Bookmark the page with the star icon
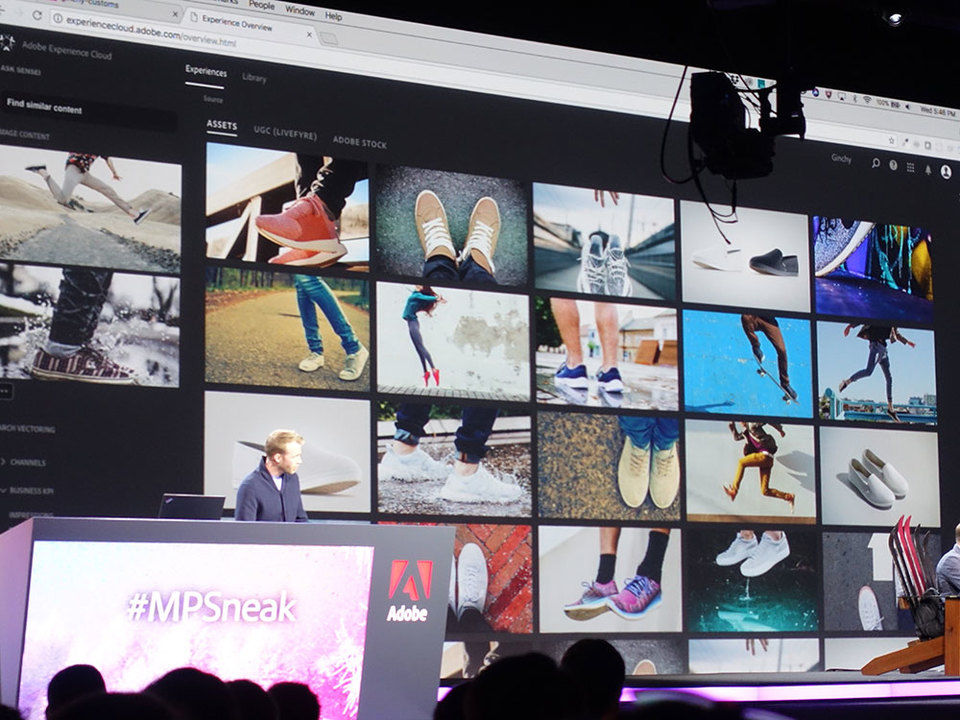960x720 pixels. (892, 141)
